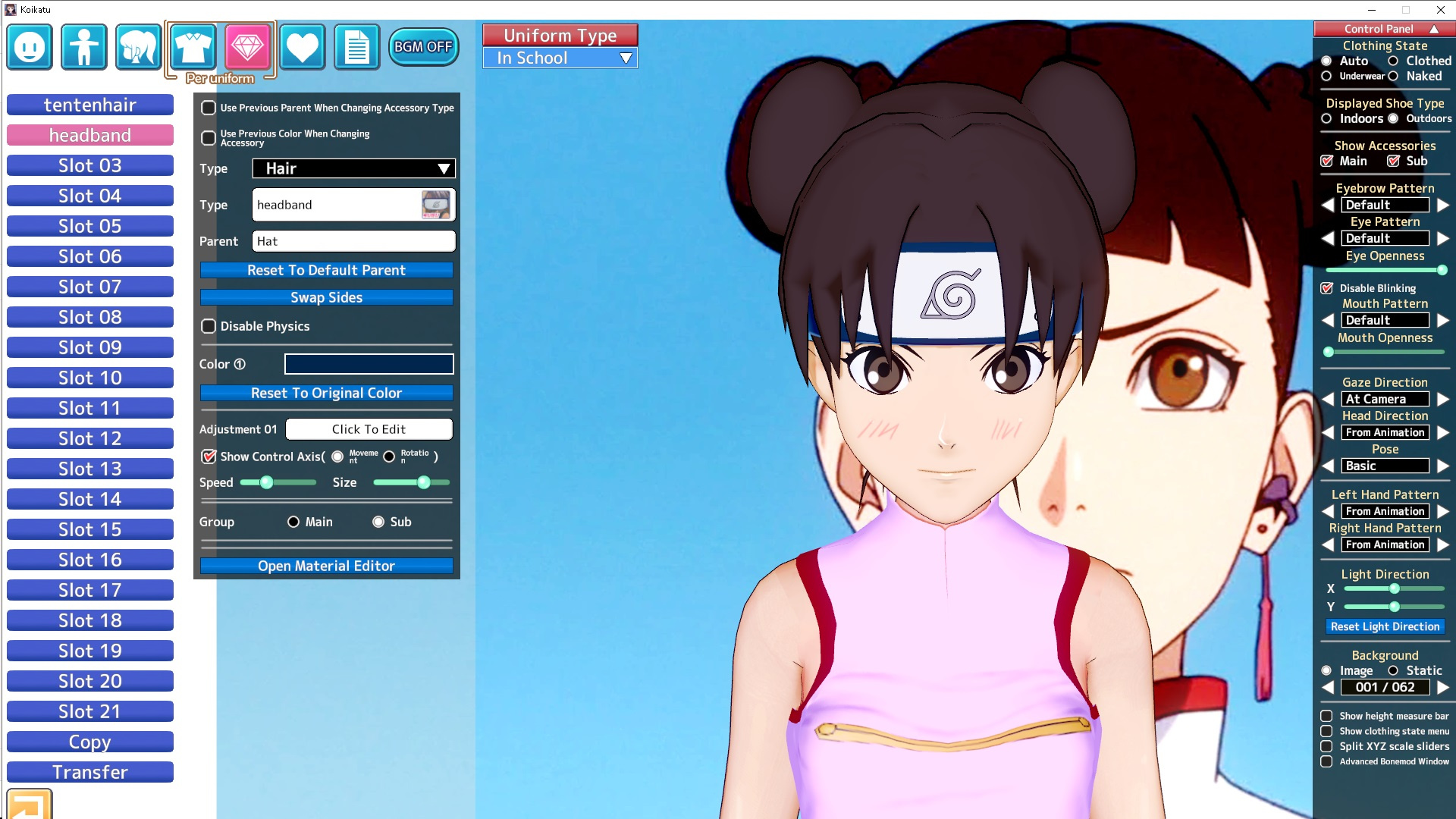This screenshot has width=1456, height=819.
Task: Open the Uniform Type In School dropdown
Action: click(560, 58)
